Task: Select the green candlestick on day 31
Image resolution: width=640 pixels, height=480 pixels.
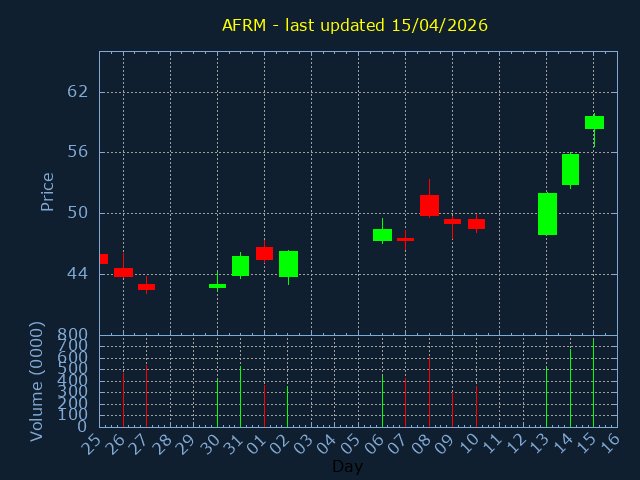Action: coord(240,266)
